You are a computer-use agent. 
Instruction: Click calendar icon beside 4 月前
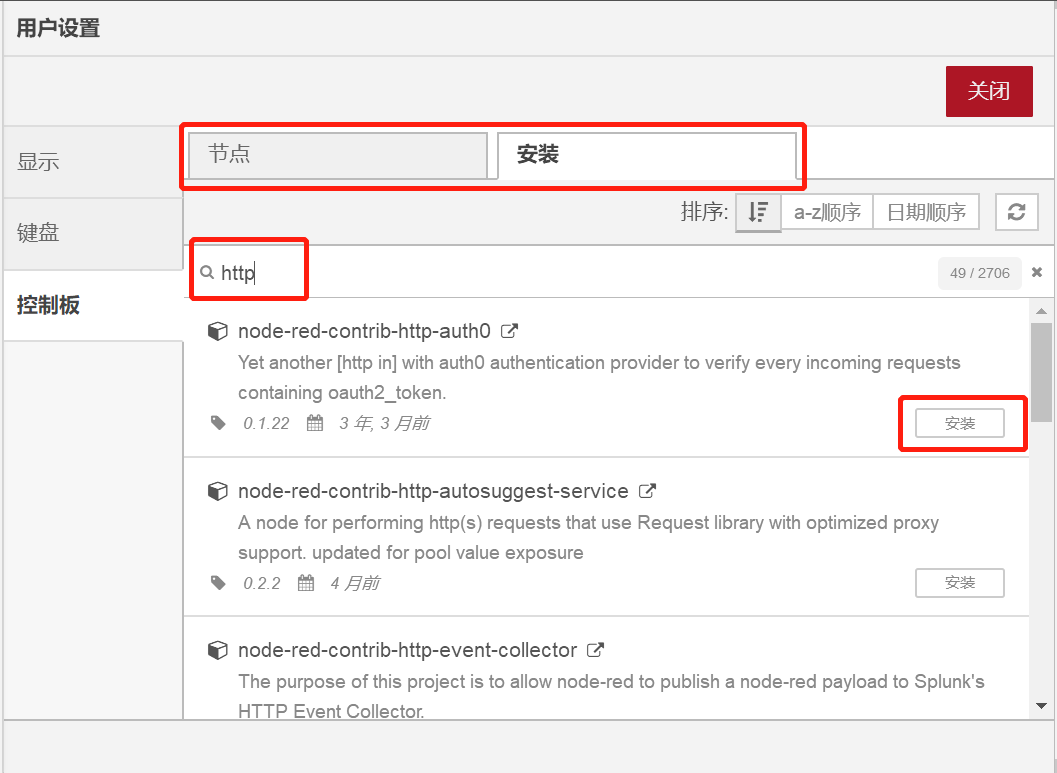click(x=306, y=582)
